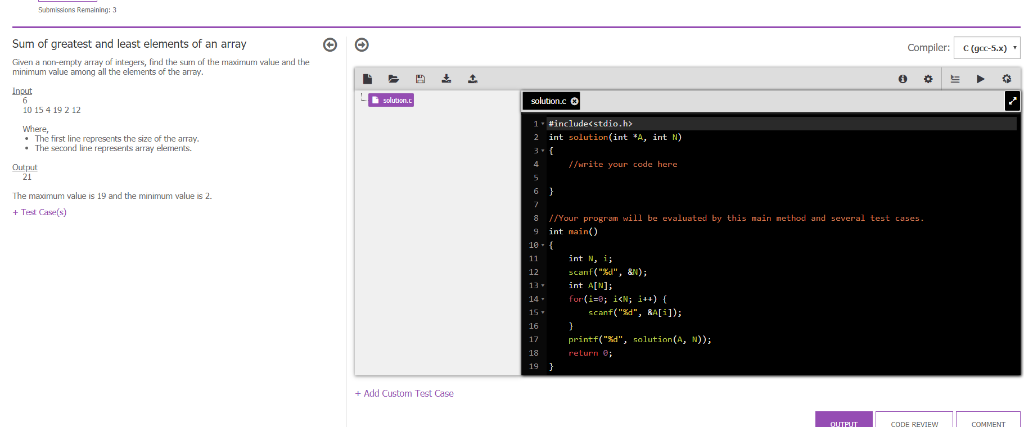Click the 'Output' heading in the problem statement
Viewport: 1024px width, 427px height.
tap(25, 167)
